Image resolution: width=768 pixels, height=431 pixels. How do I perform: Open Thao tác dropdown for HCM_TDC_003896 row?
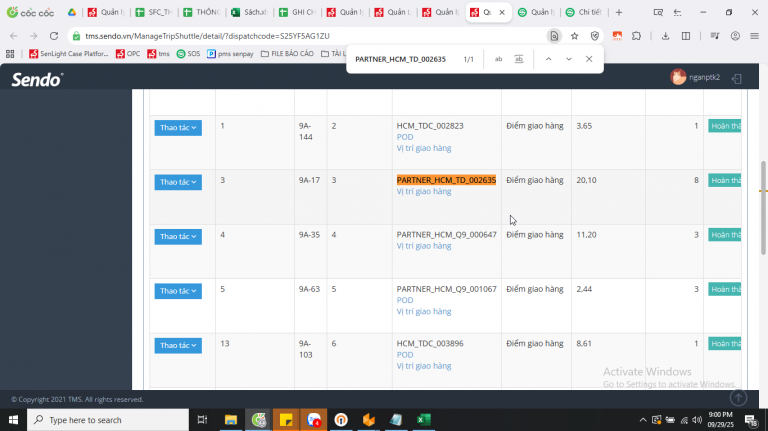178,345
